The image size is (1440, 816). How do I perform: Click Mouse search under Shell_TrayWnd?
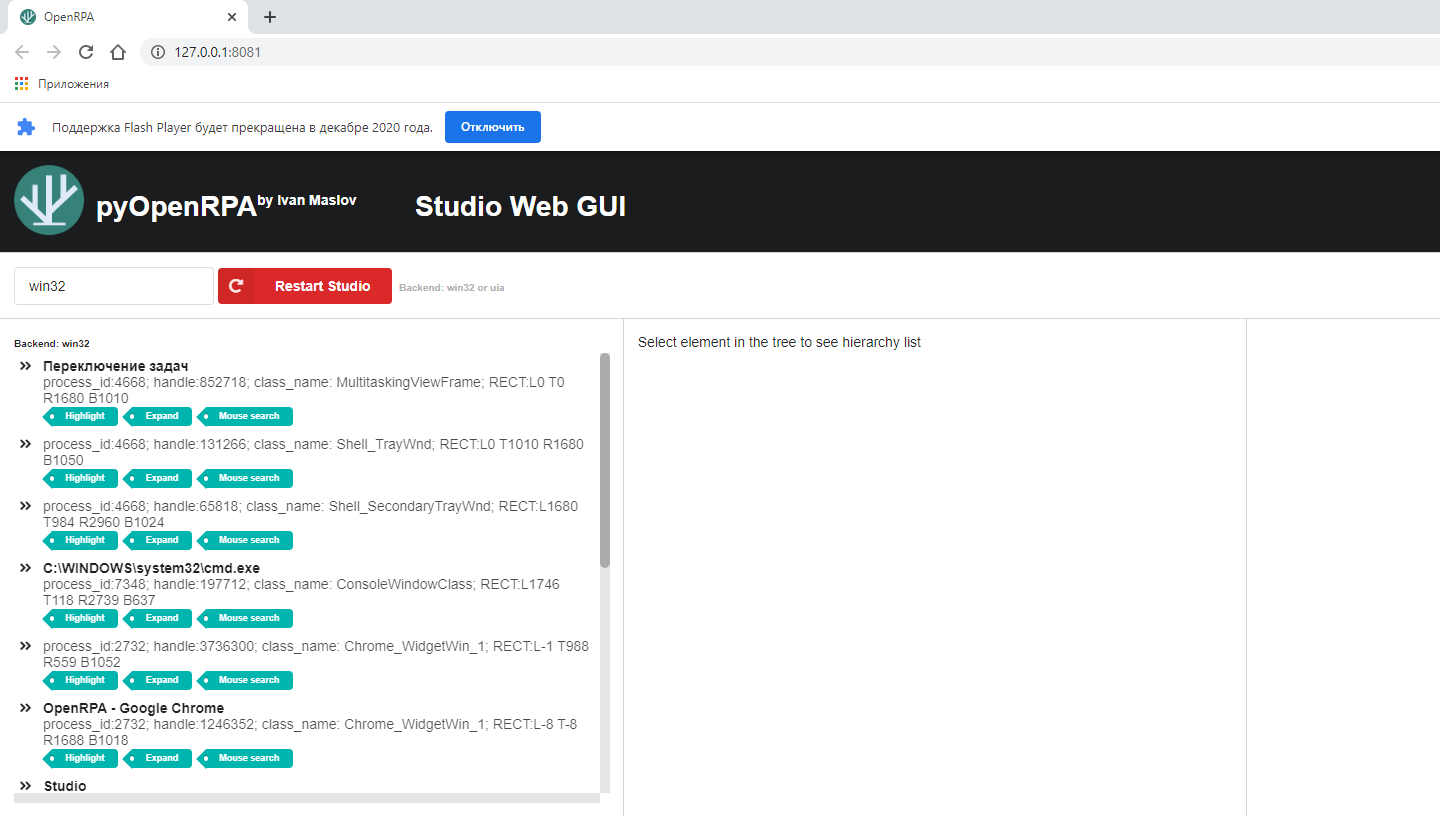click(245, 478)
